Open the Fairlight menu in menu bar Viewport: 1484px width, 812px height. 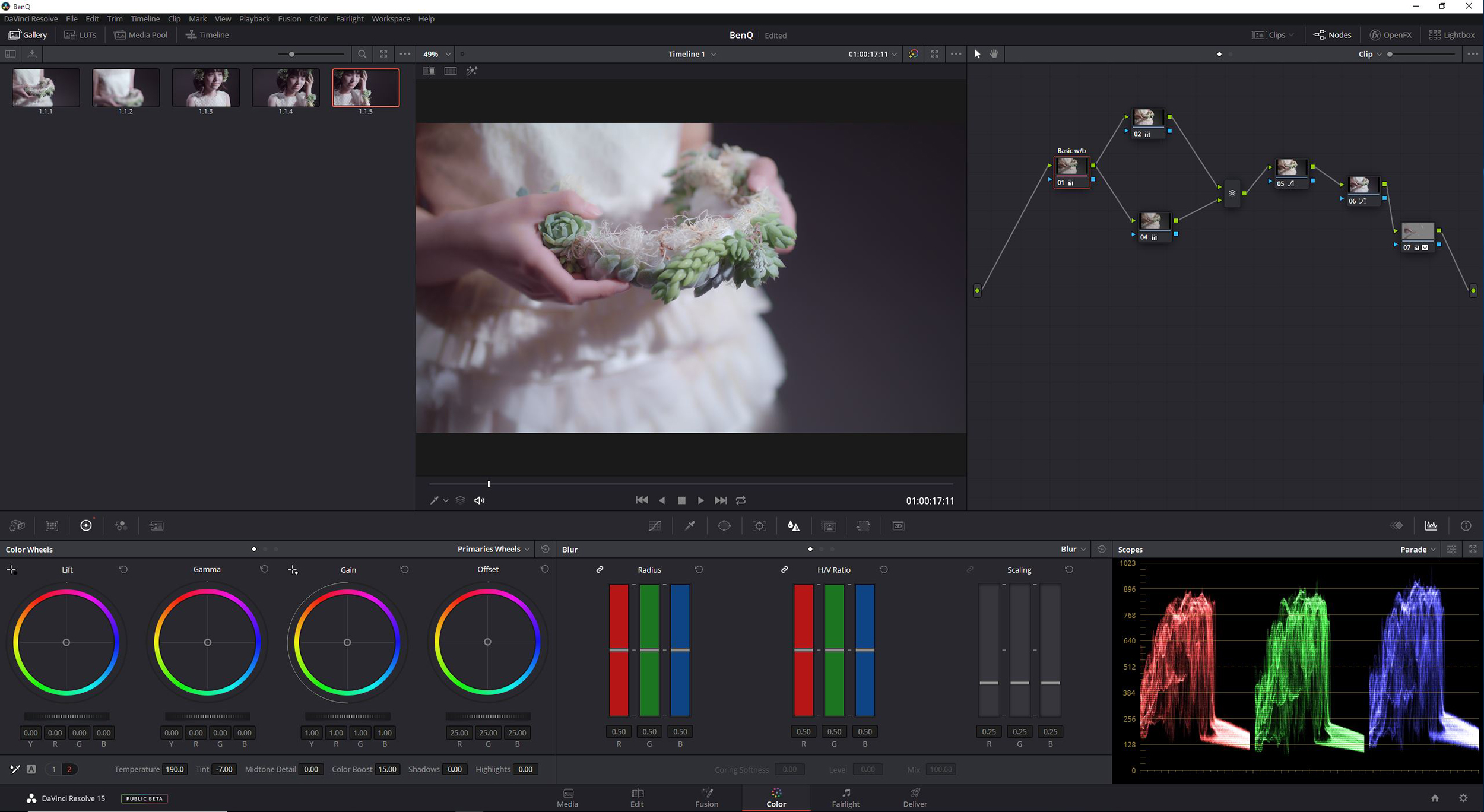[350, 19]
